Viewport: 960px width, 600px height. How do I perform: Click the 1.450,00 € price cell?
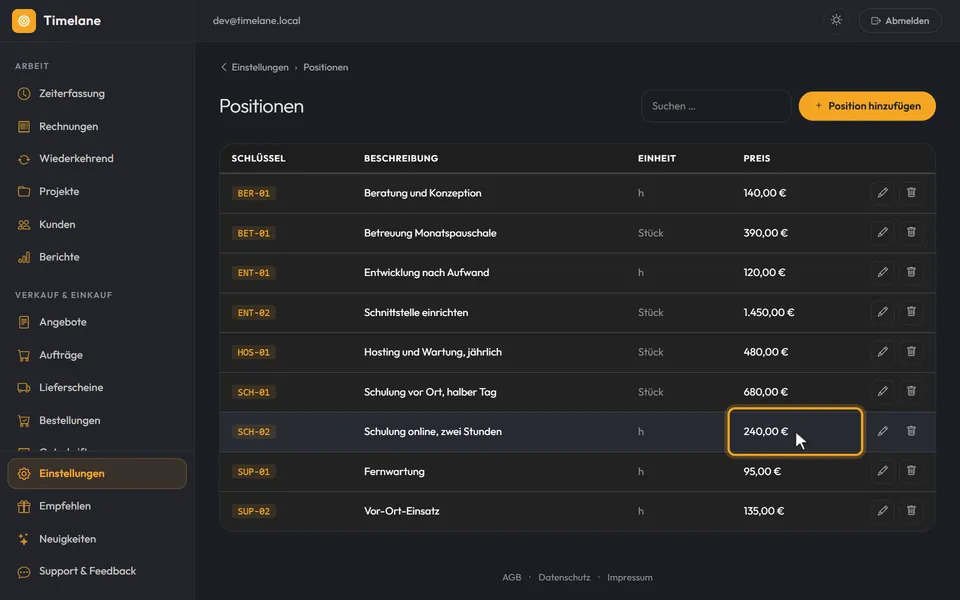coord(769,312)
